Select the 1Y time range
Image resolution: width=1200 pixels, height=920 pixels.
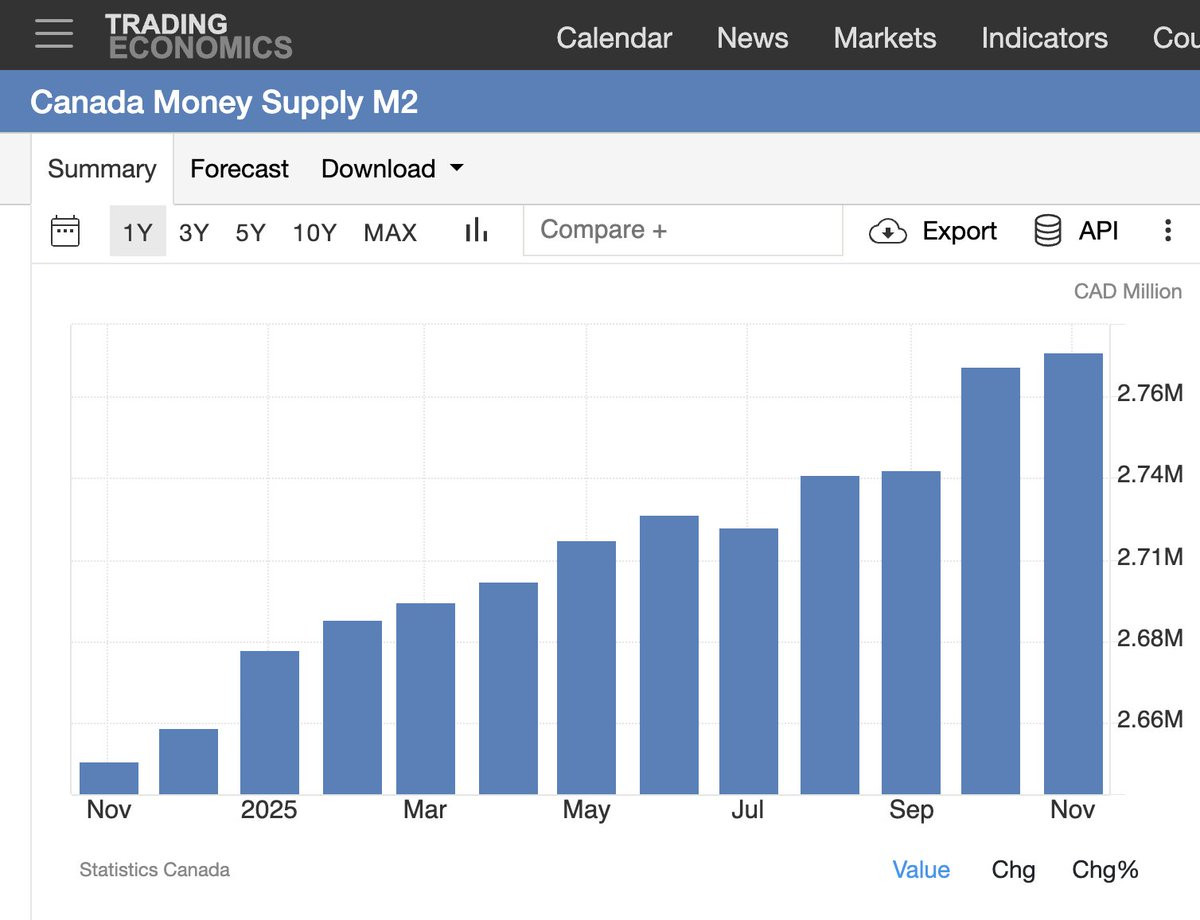coord(138,232)
